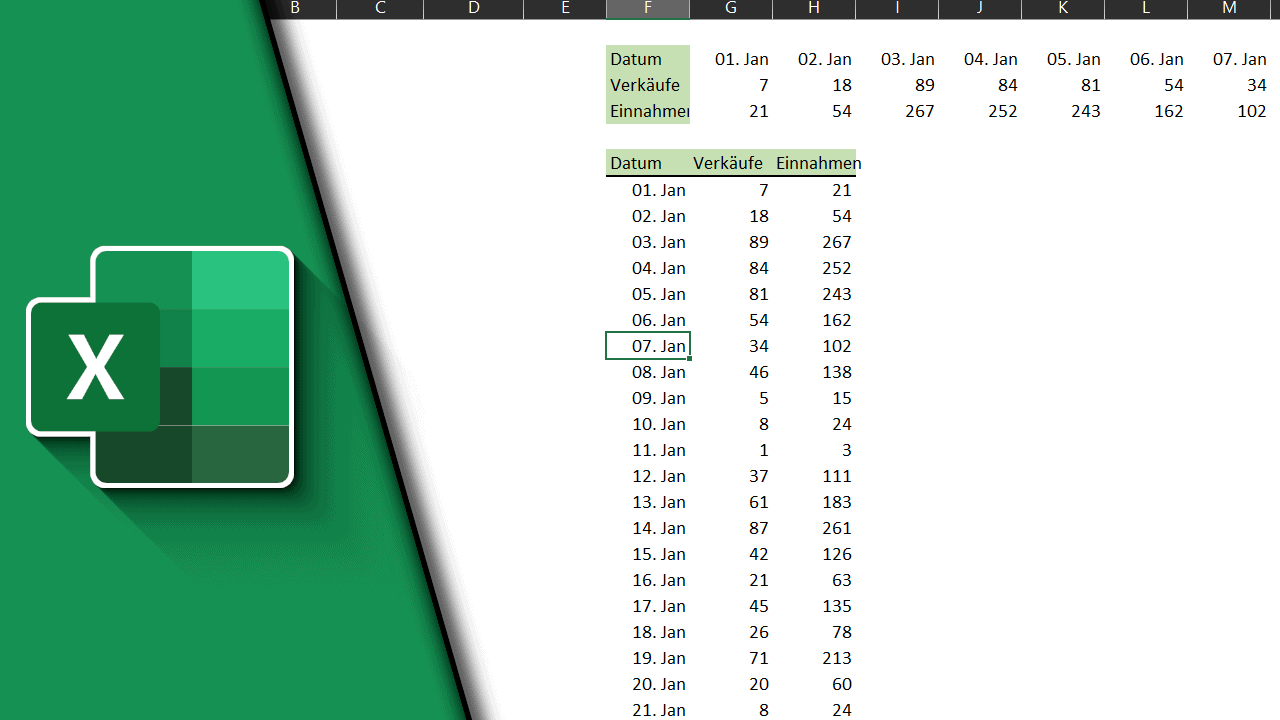Image resolution: width=1280 pixels, height=720 pixels.
Task: Click Verkäufe value 42 in the 15. Jan row
Action: (758, 554)
